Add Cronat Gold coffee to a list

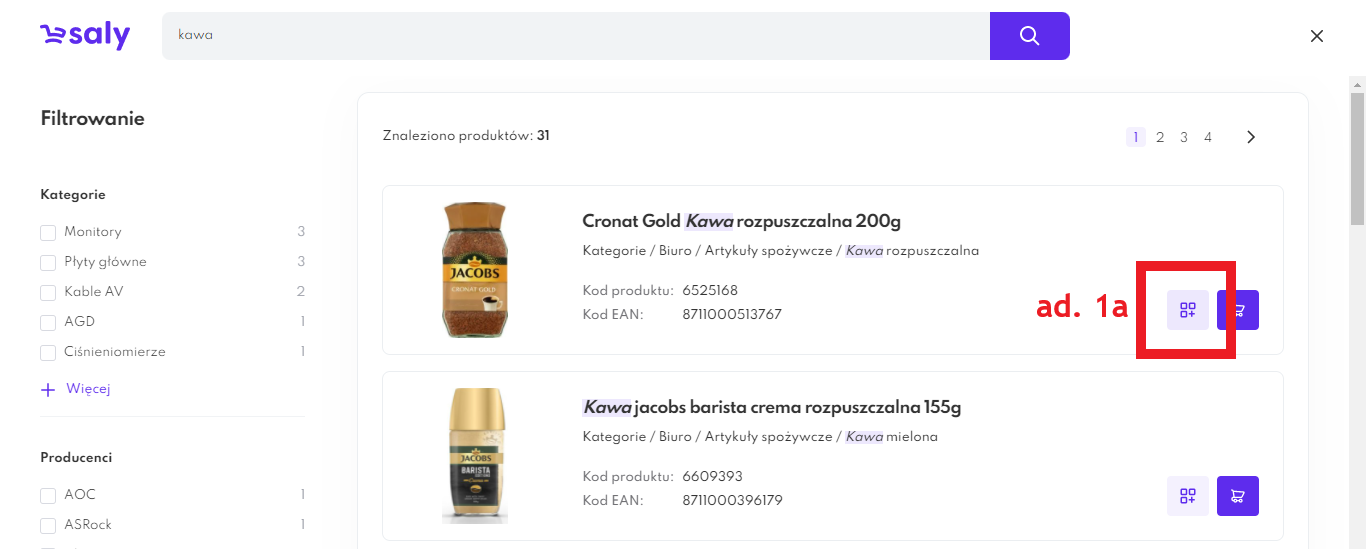(1188, 310)
